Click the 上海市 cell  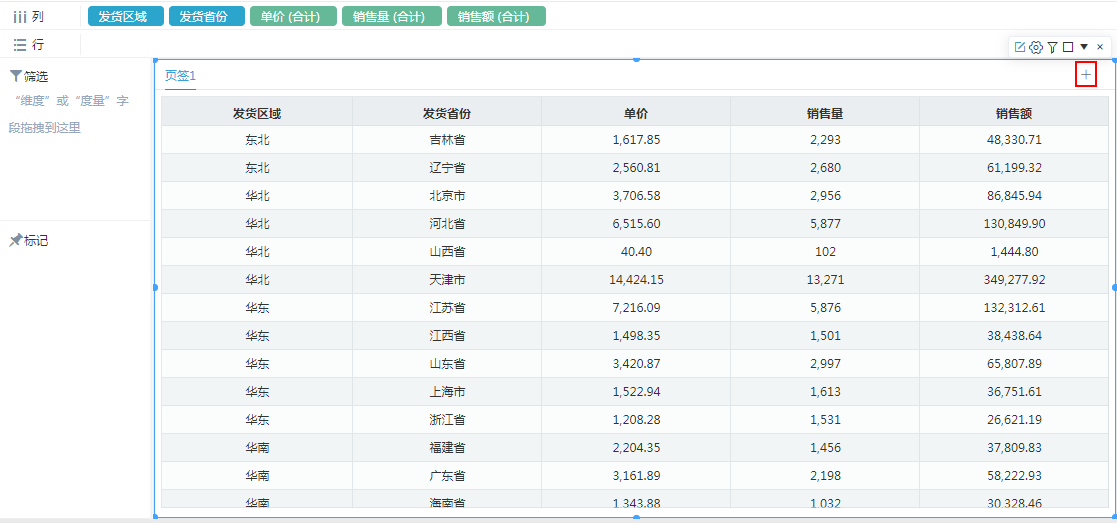tap(447, 392)
